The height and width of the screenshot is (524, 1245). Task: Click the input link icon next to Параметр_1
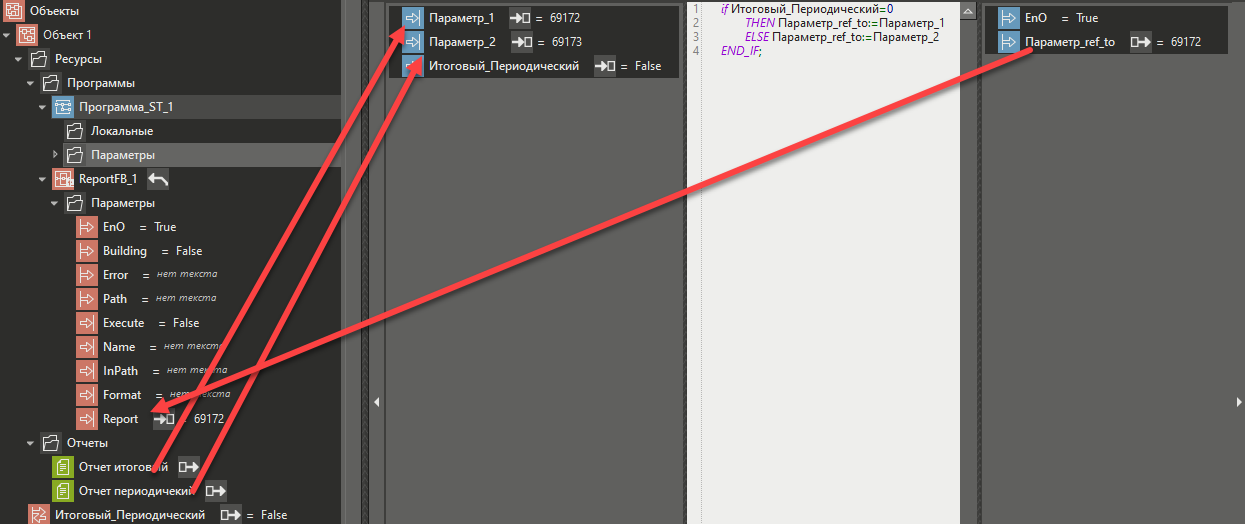pyautogui.click(x=520, y=18)
